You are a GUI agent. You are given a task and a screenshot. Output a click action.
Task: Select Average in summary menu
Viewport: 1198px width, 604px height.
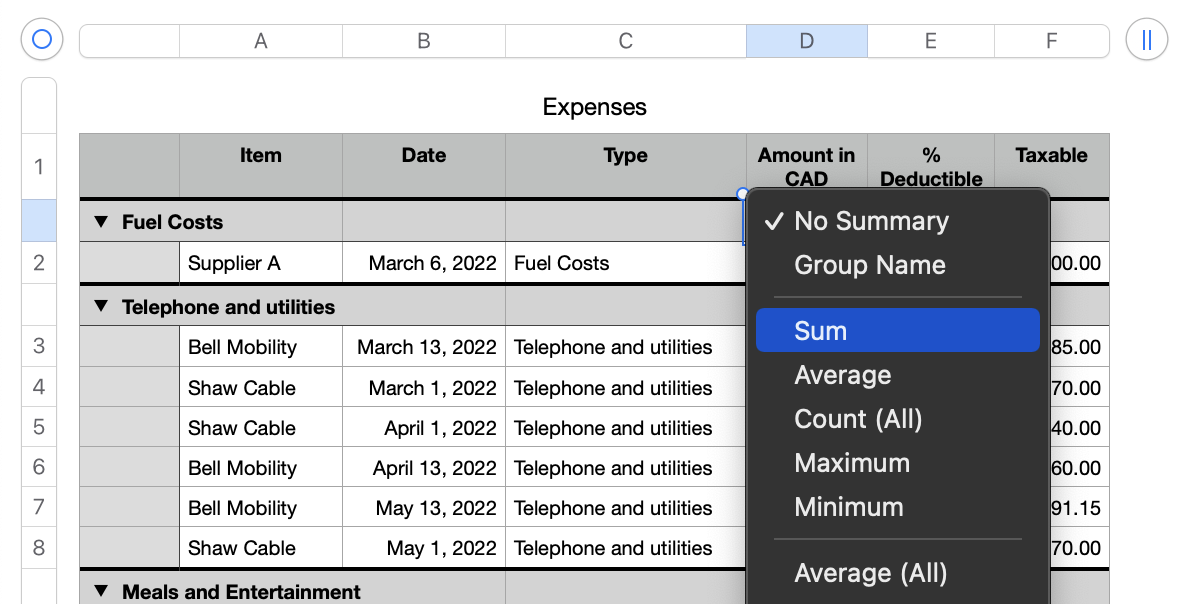[842, 375]
